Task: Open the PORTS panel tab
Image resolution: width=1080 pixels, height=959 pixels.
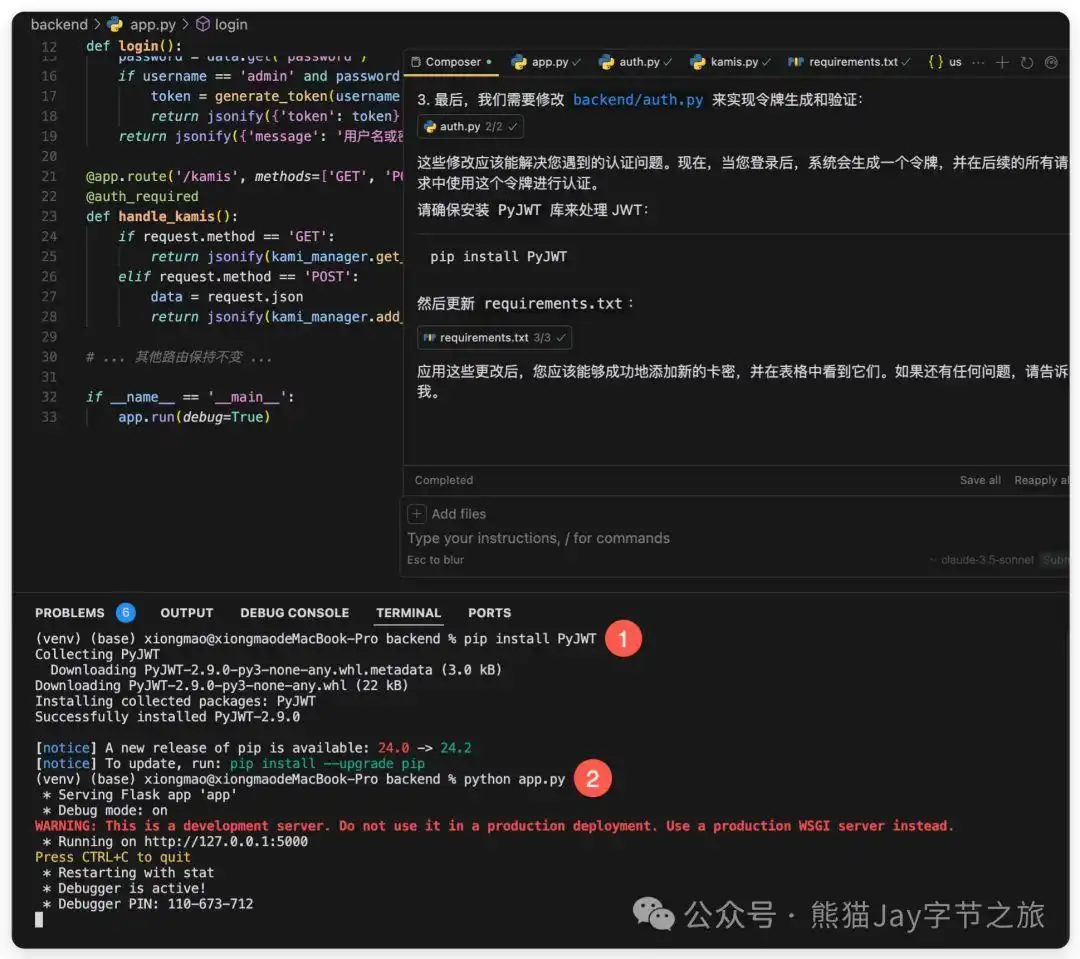Action: pyautogui.click(x=489, y=613)
